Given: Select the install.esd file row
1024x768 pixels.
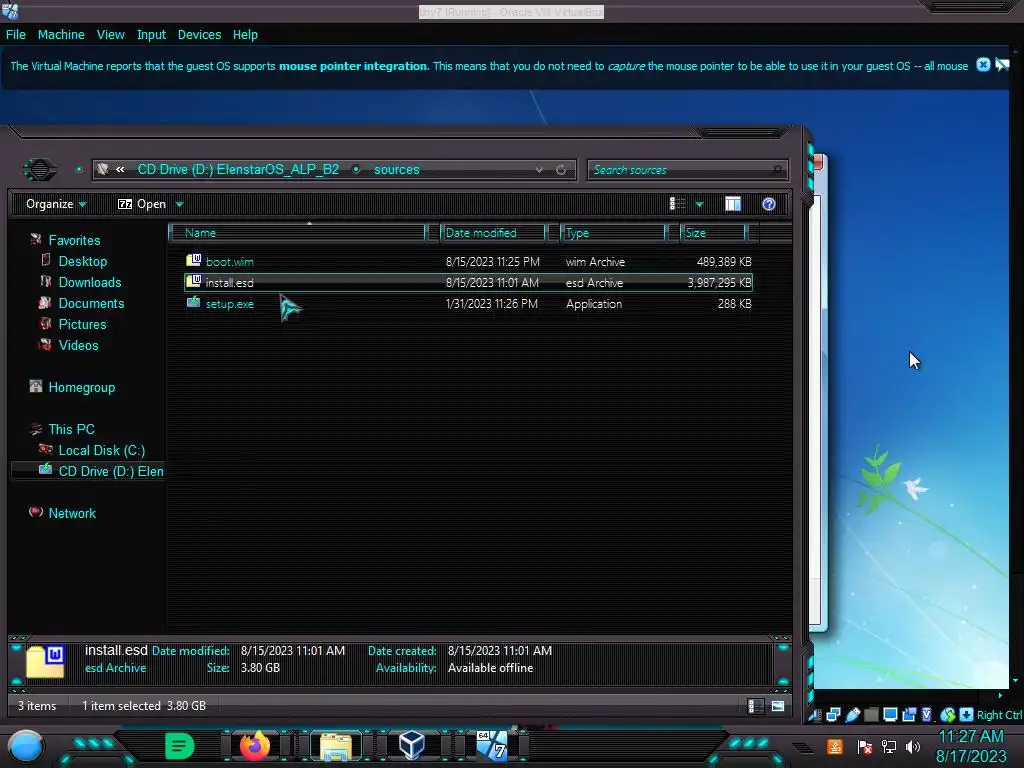Looking at the screenshot, I should [468, 283].
